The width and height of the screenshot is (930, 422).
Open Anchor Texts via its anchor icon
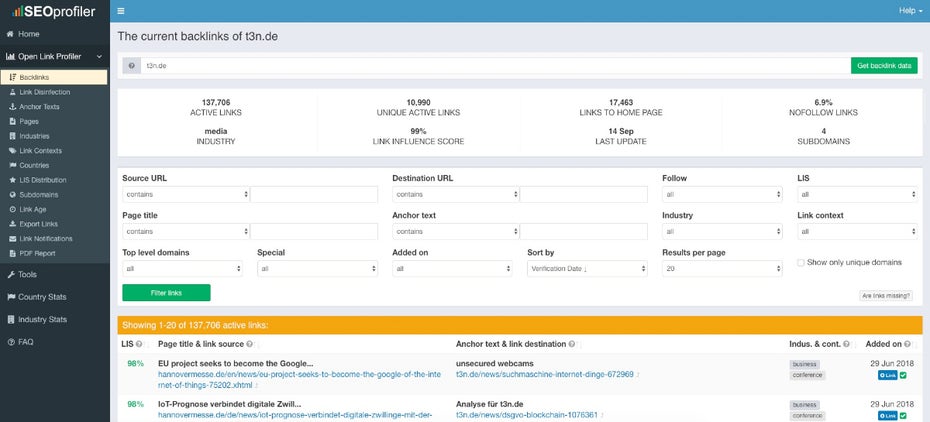click(x=13, y=107)
